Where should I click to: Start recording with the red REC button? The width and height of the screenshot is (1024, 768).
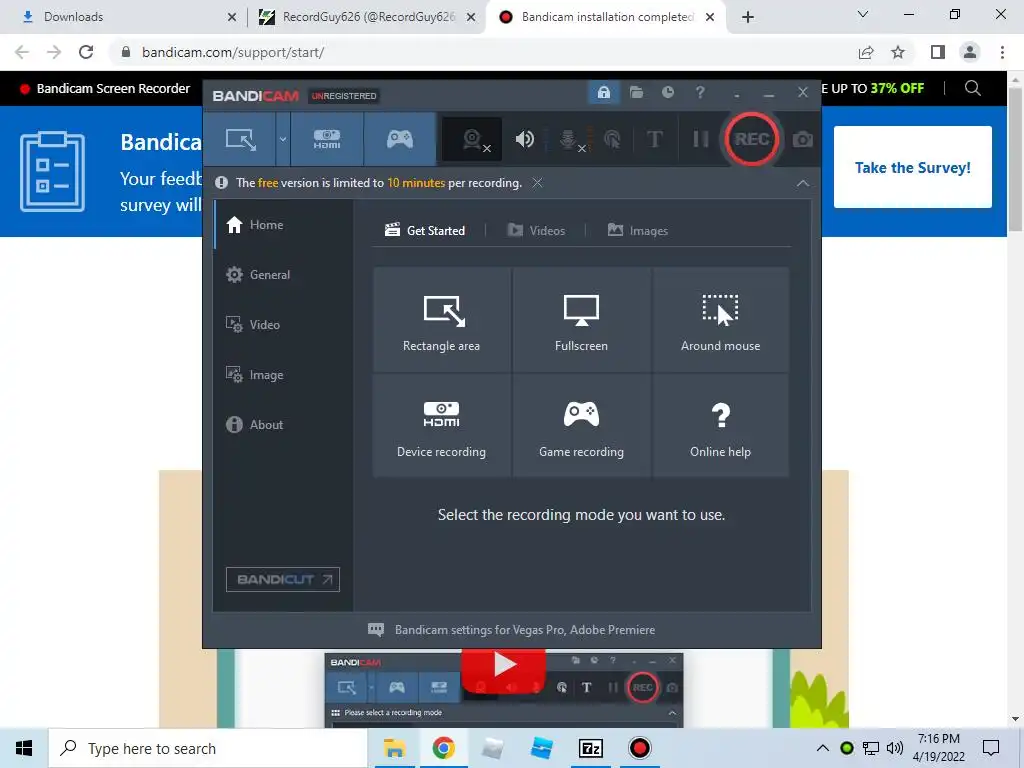pos(752,139)
